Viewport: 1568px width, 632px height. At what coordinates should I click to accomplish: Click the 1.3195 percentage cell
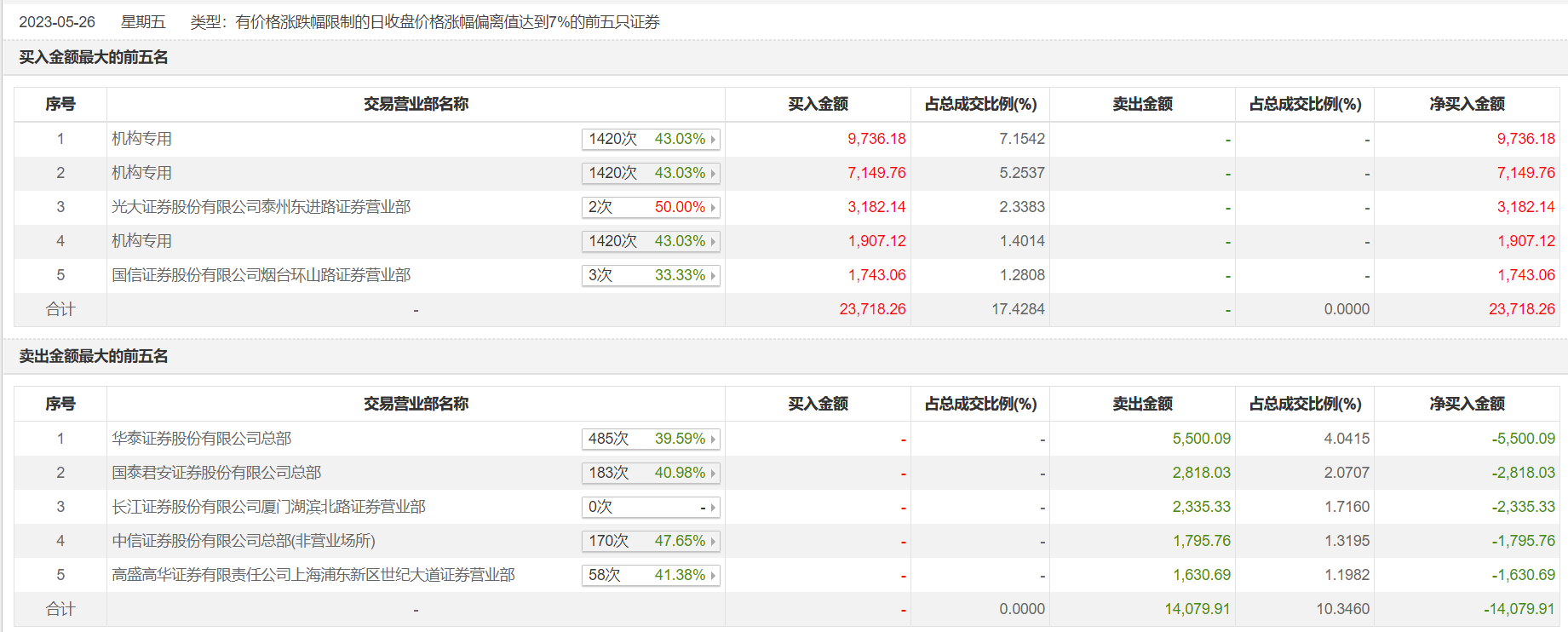point(1347,541)
